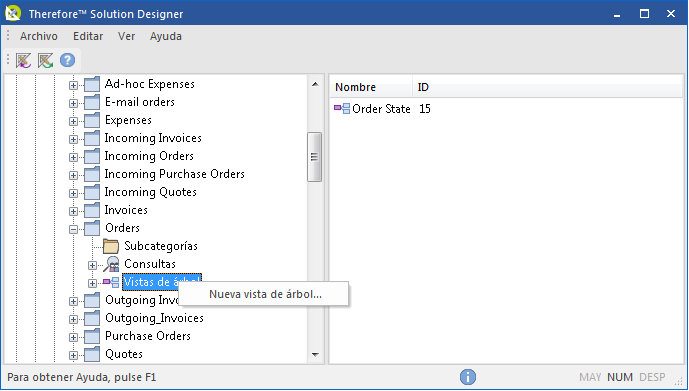Expand the Quotes tree node
Screen dimensions: 689x391
coord(73,355)
